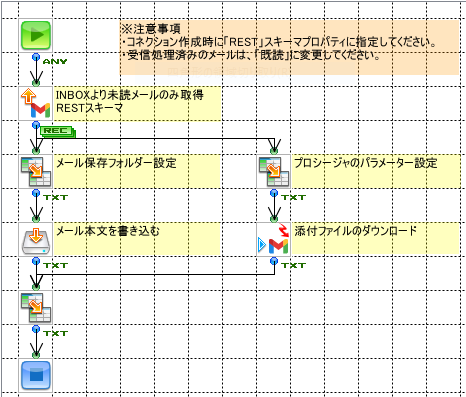Select the INBOXより未読メールのみ取得 comment
The width and height of the screenshot is (466, 397).
137,104
